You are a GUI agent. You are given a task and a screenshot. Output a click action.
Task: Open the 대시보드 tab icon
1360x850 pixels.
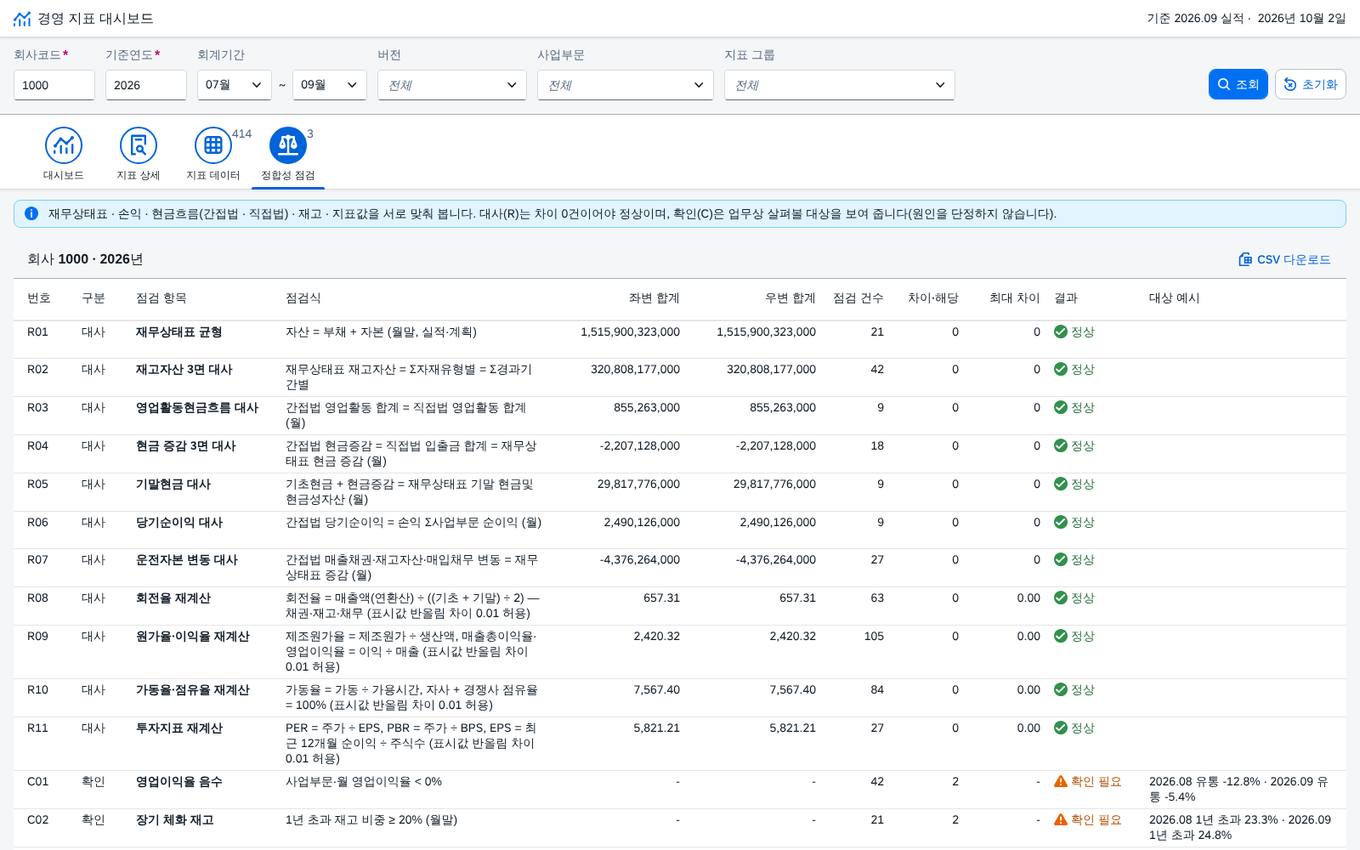pos(64,145)
